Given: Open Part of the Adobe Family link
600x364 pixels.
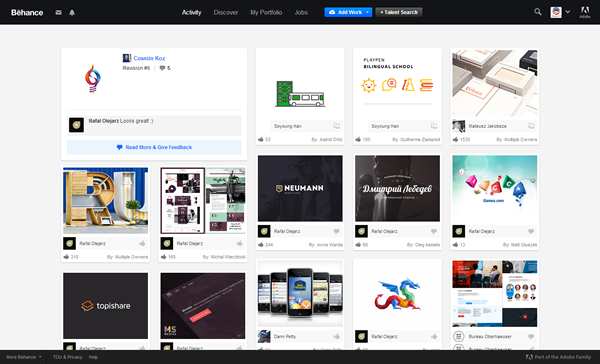Looking at the screenshot, I should (x=558, y=357).
